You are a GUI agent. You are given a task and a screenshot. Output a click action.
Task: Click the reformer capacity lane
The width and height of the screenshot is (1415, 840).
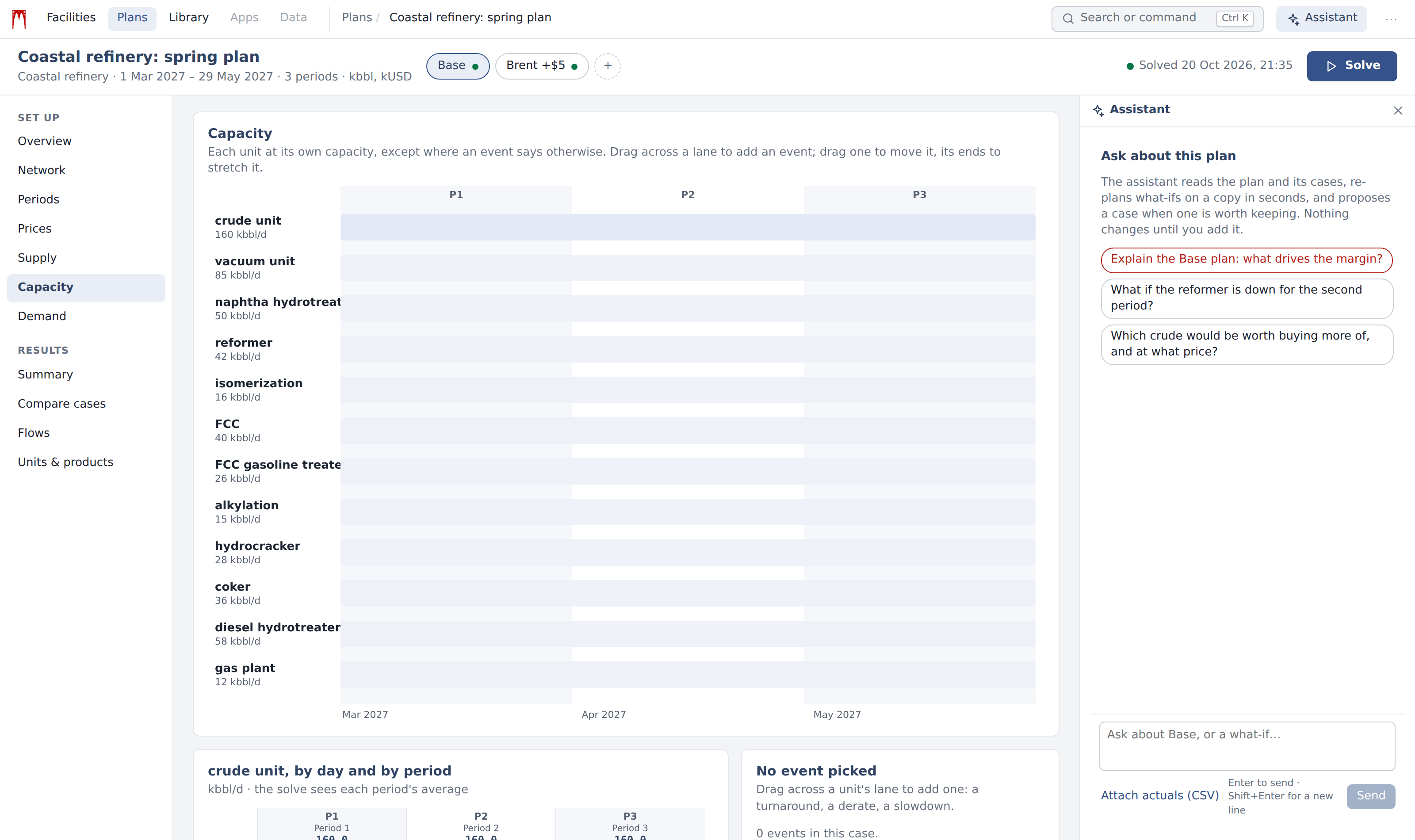(688, 349)
